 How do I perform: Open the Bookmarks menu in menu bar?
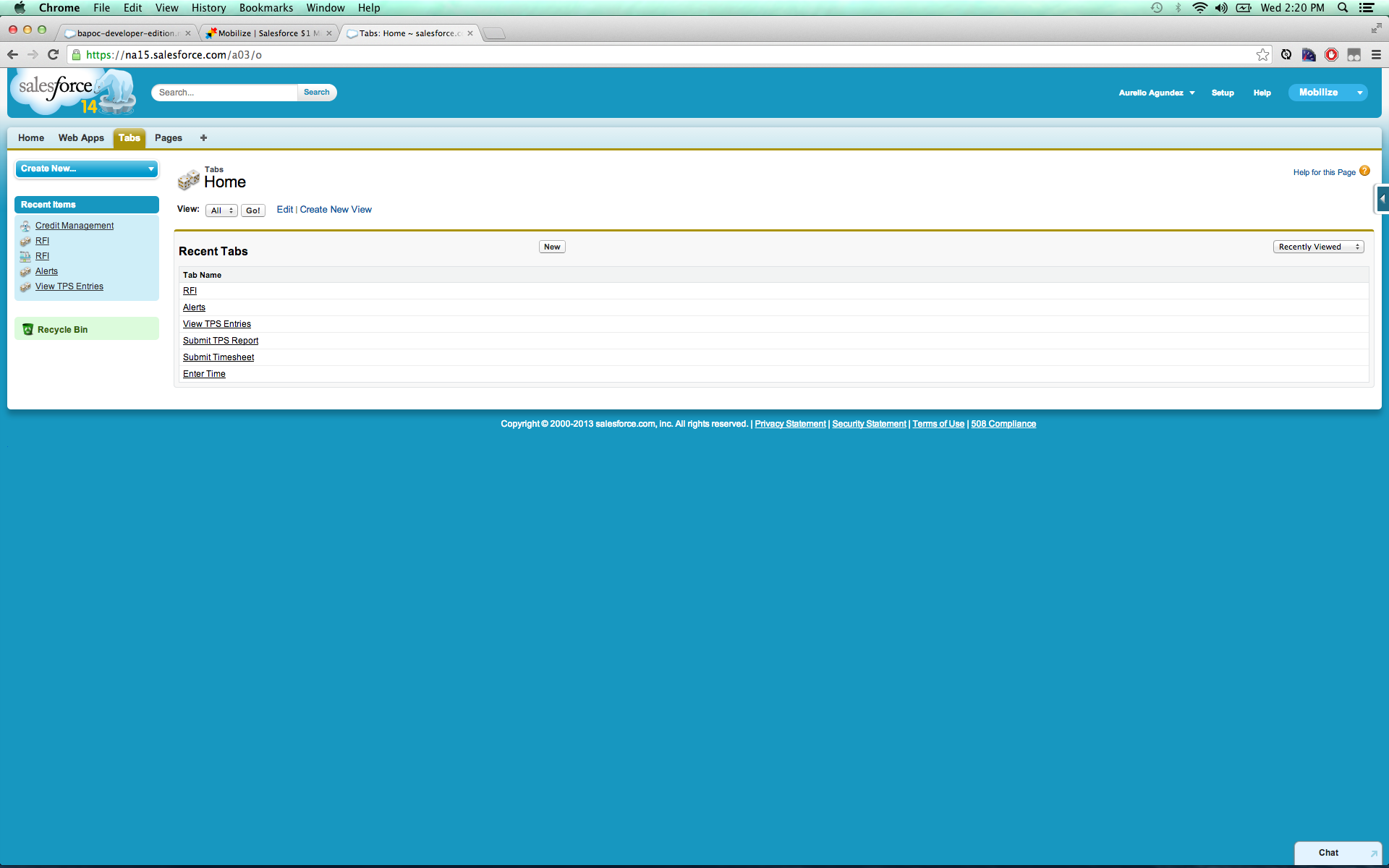click(x=266, y=8)
